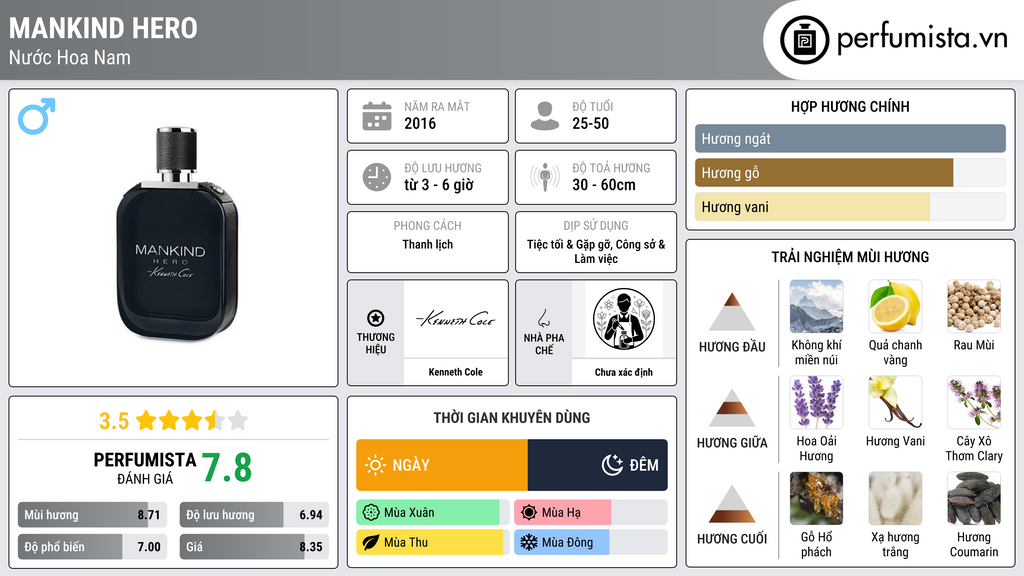Viewport: 1024px width, 576px height.
Task: Click the Kenneth Cole signature logo
Action: [456, 319]
